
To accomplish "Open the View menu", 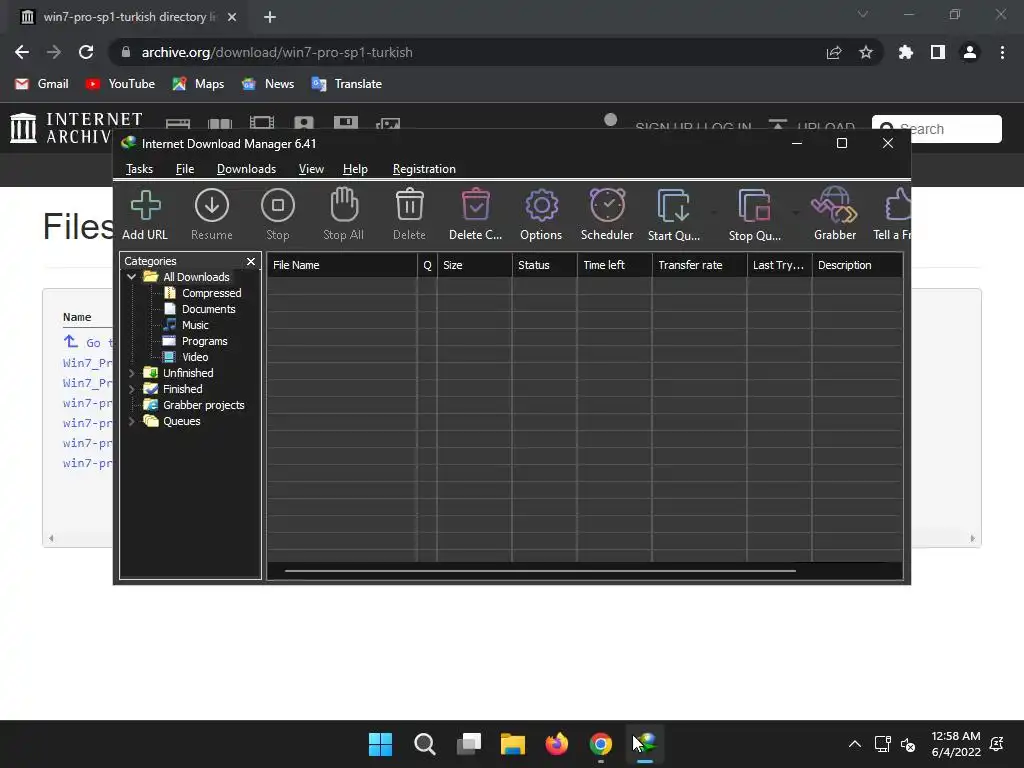I will click(311, 169).
